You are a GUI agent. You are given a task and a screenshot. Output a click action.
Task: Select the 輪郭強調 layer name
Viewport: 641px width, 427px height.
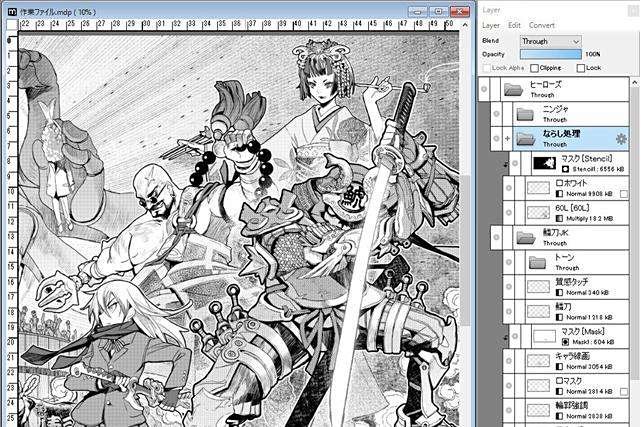tap(572, 405)
